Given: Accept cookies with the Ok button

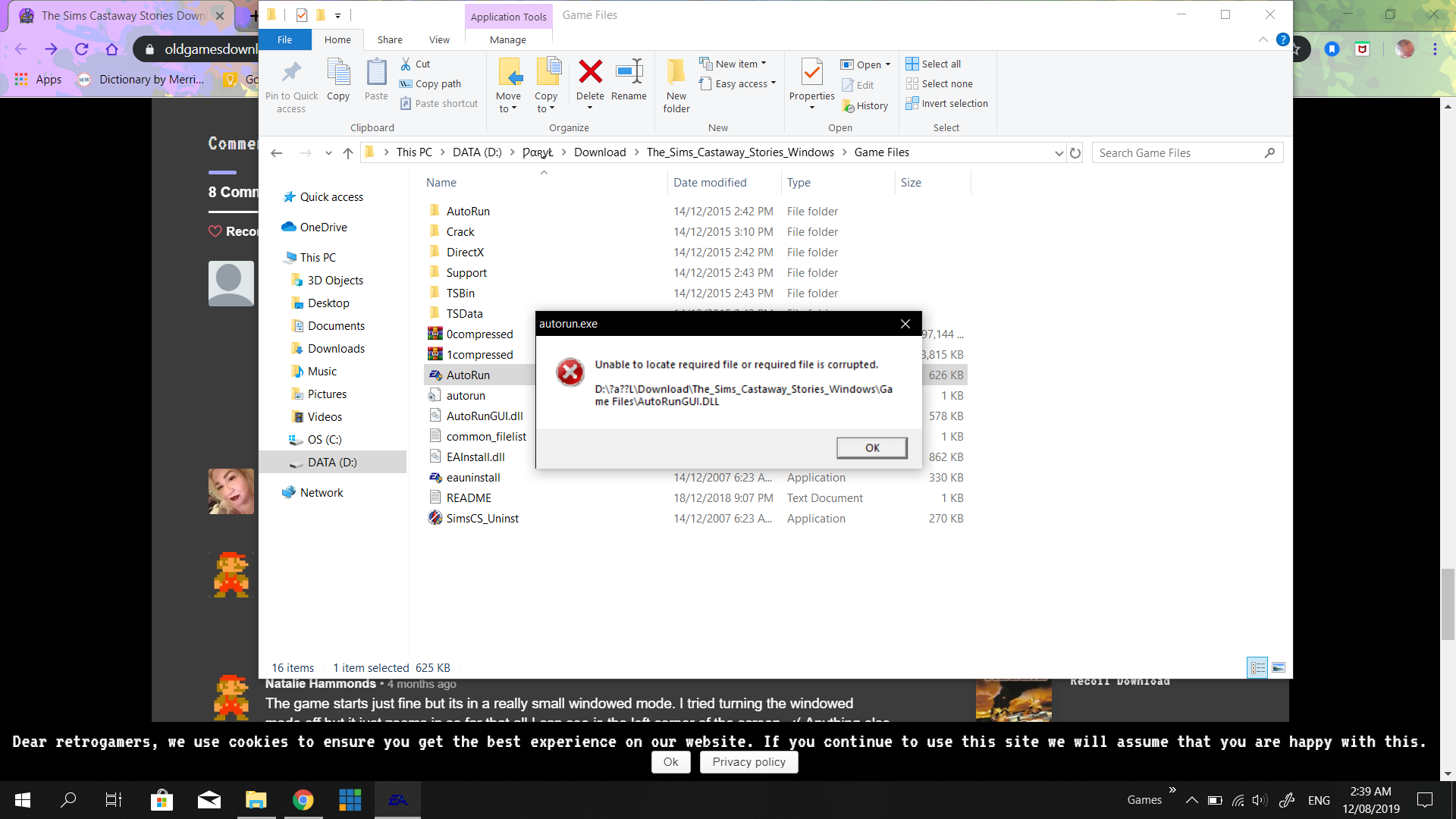Looking at the screenshot, I should [670, 762].
